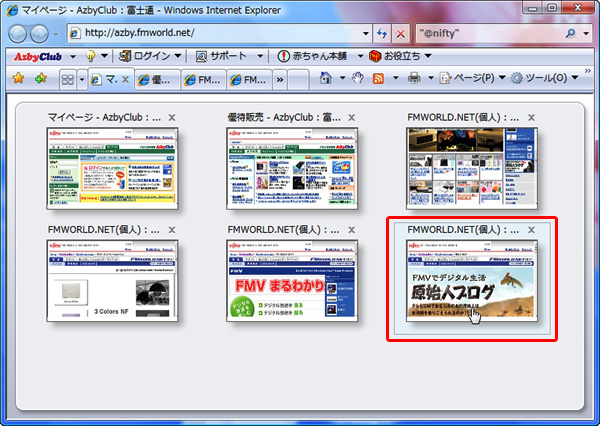Click the Add to Favorites icon

[40, 78]
